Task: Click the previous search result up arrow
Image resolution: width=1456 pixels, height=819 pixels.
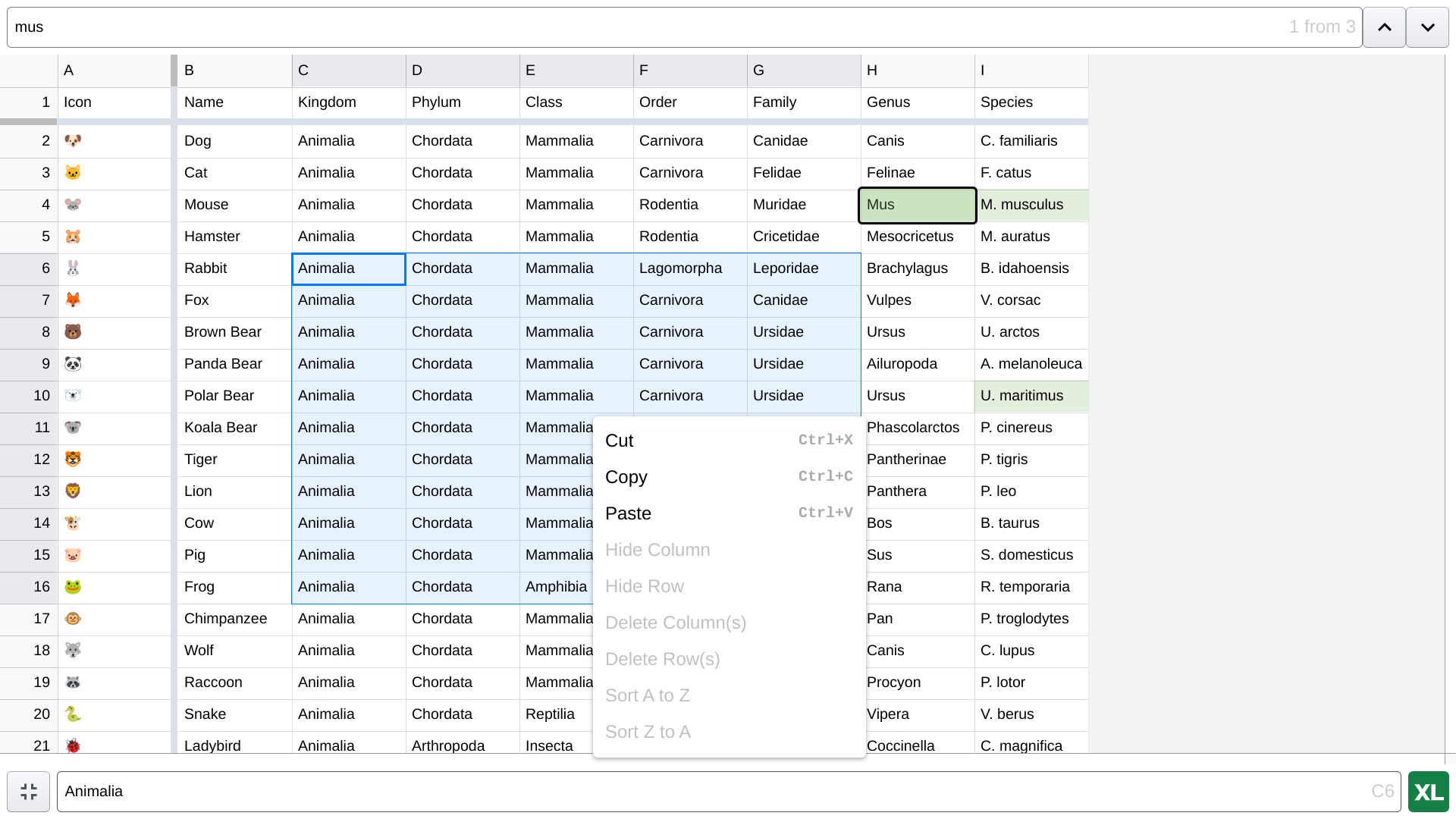Action: point(1384,27)
